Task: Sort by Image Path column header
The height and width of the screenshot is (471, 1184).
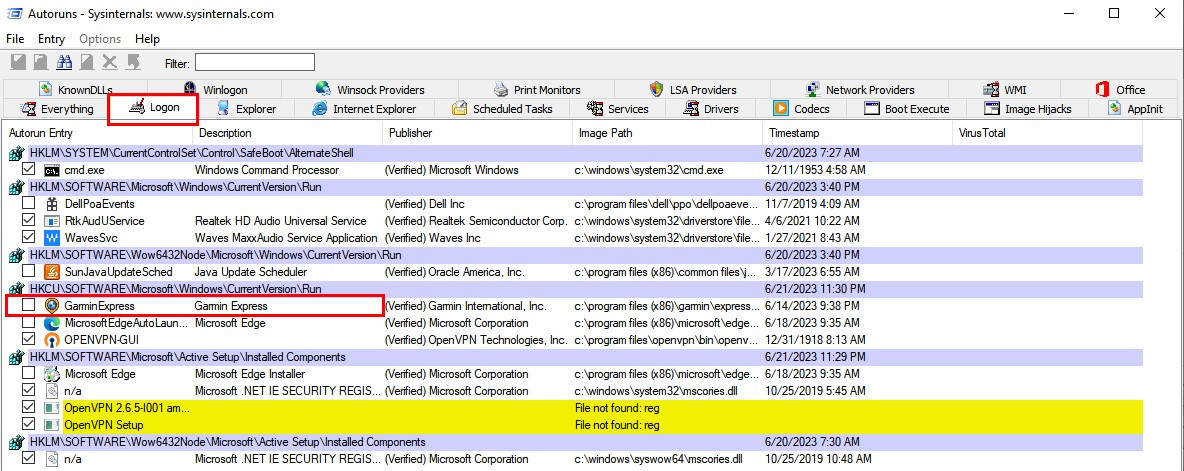Action: coord(668,133)
